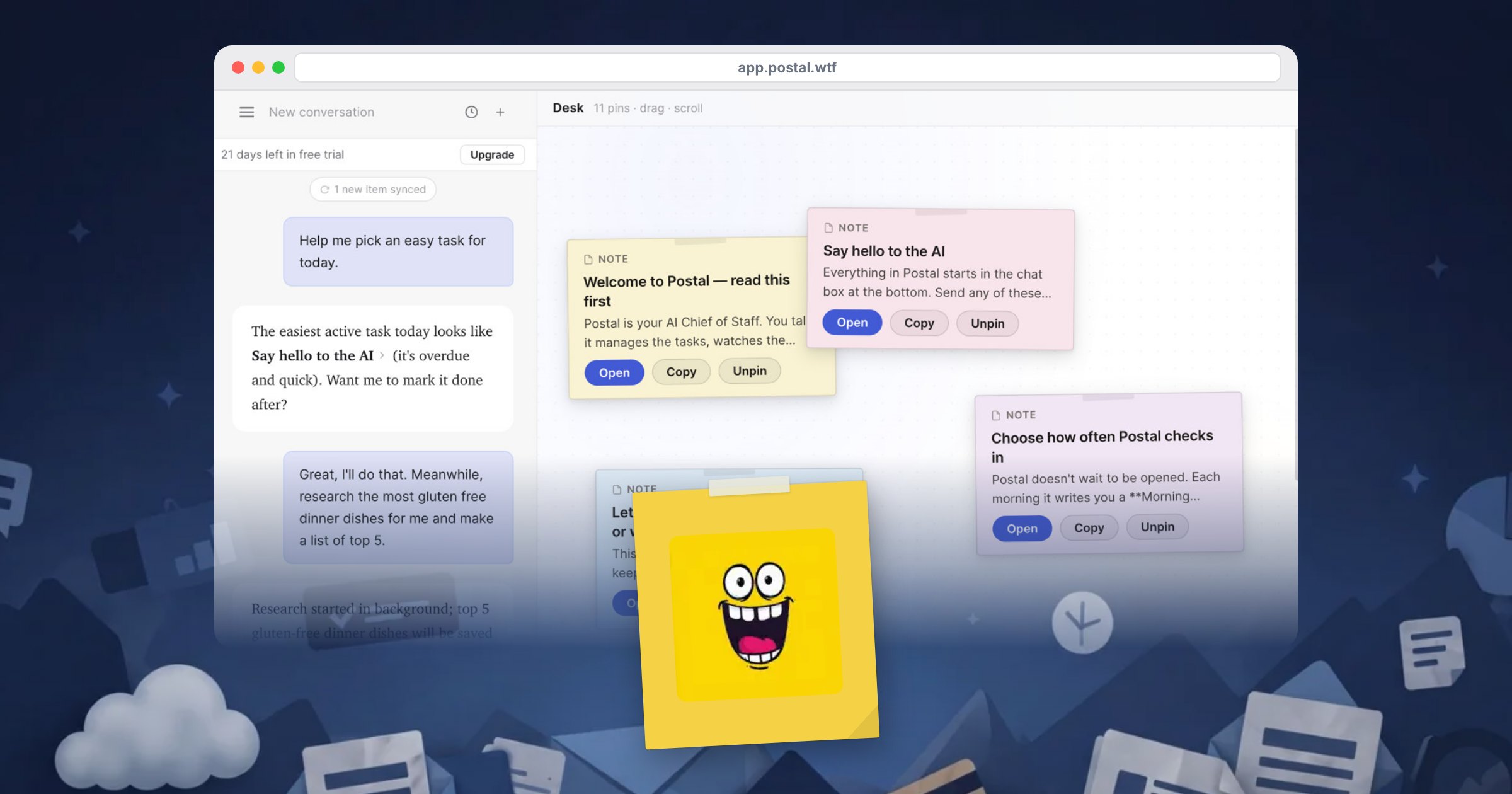The height and width of the screenshot is (794, 1512).
Task: Copy the 'Say hello to the AI' note
Action: 919,323
